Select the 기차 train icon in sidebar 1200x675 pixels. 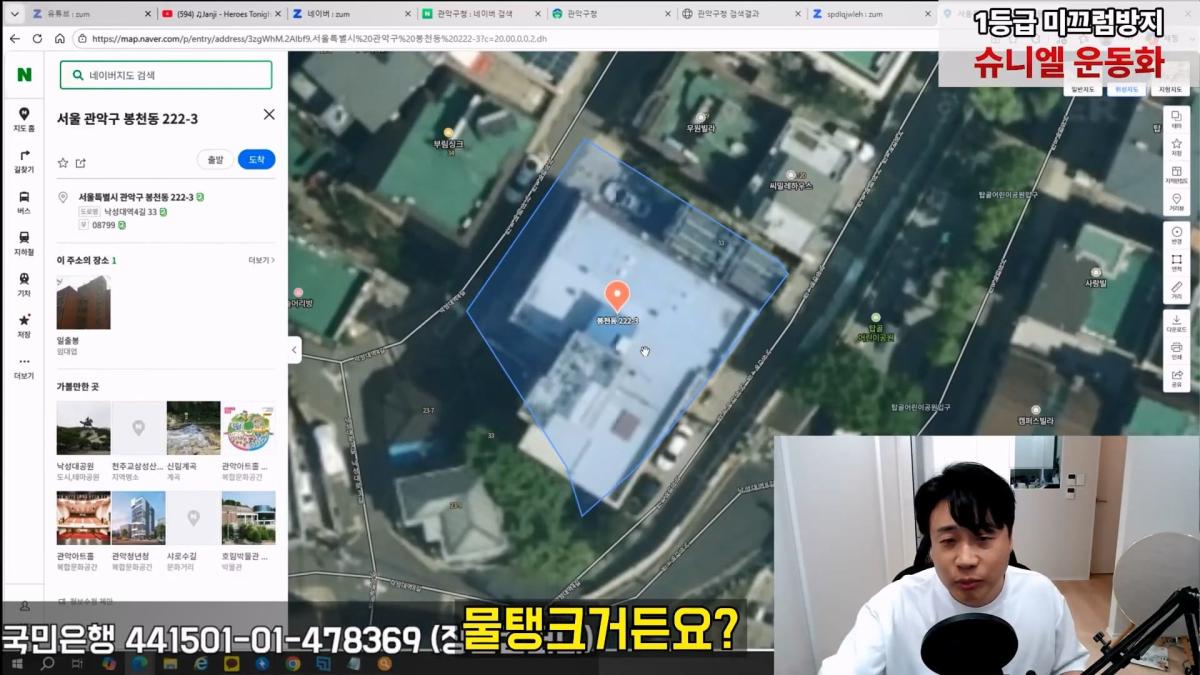tap(24, 285)
